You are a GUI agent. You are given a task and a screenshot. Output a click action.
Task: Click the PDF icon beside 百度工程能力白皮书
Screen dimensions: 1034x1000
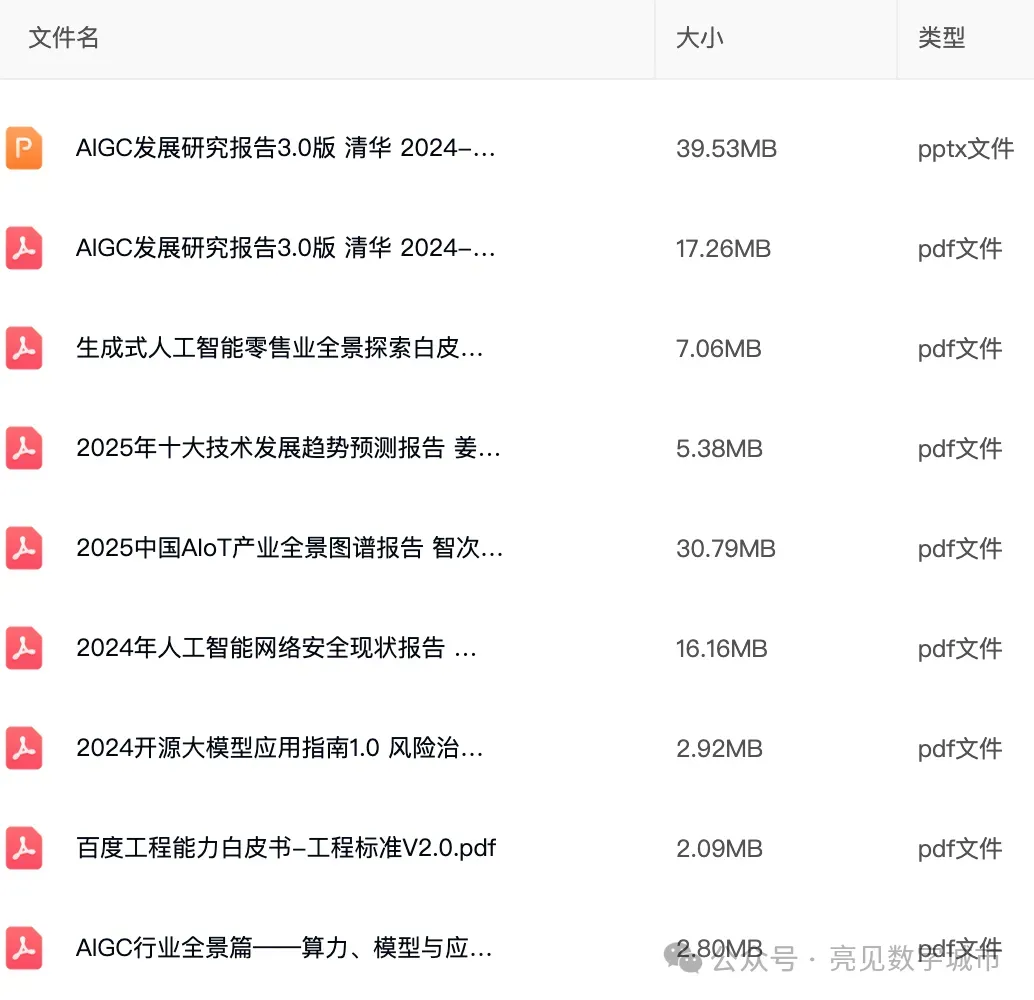[24, 848]
